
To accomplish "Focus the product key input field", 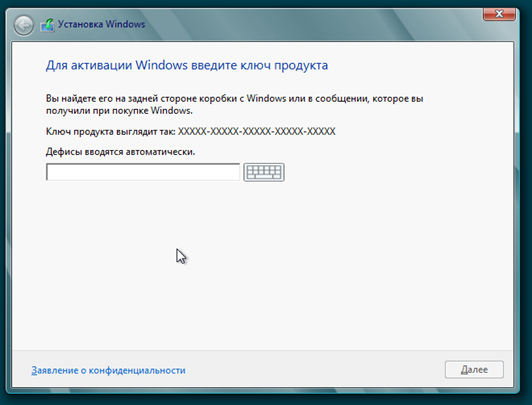I will tap(143, 172).
